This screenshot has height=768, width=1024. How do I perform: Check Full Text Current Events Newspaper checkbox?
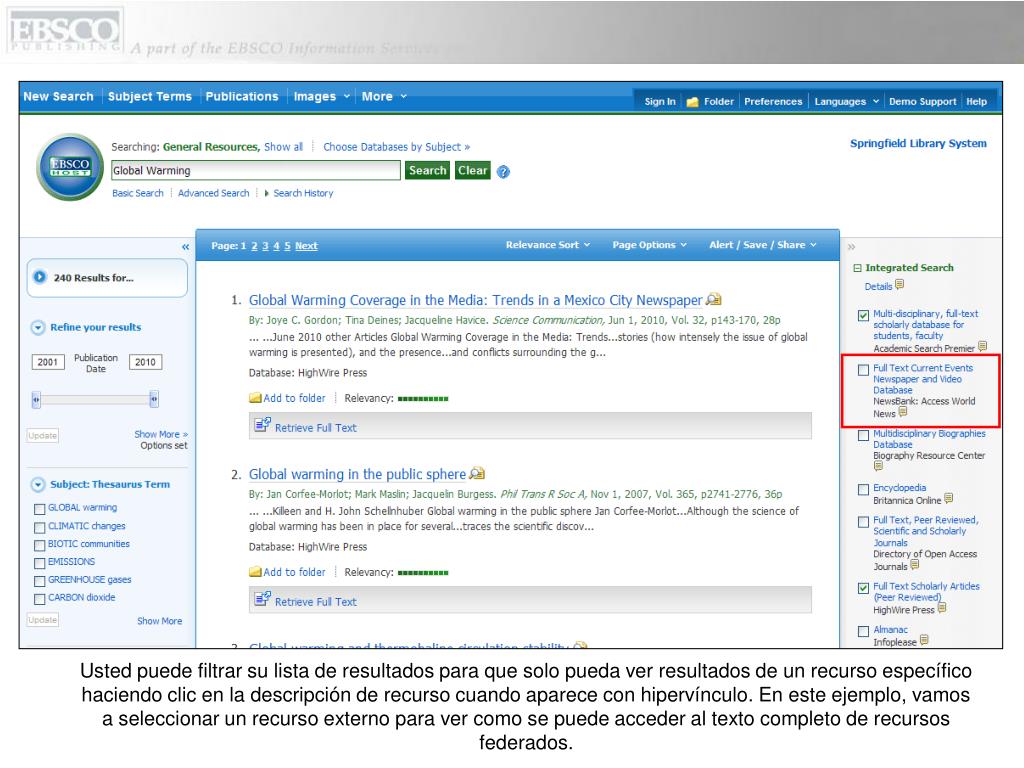[x=863, y=370]
